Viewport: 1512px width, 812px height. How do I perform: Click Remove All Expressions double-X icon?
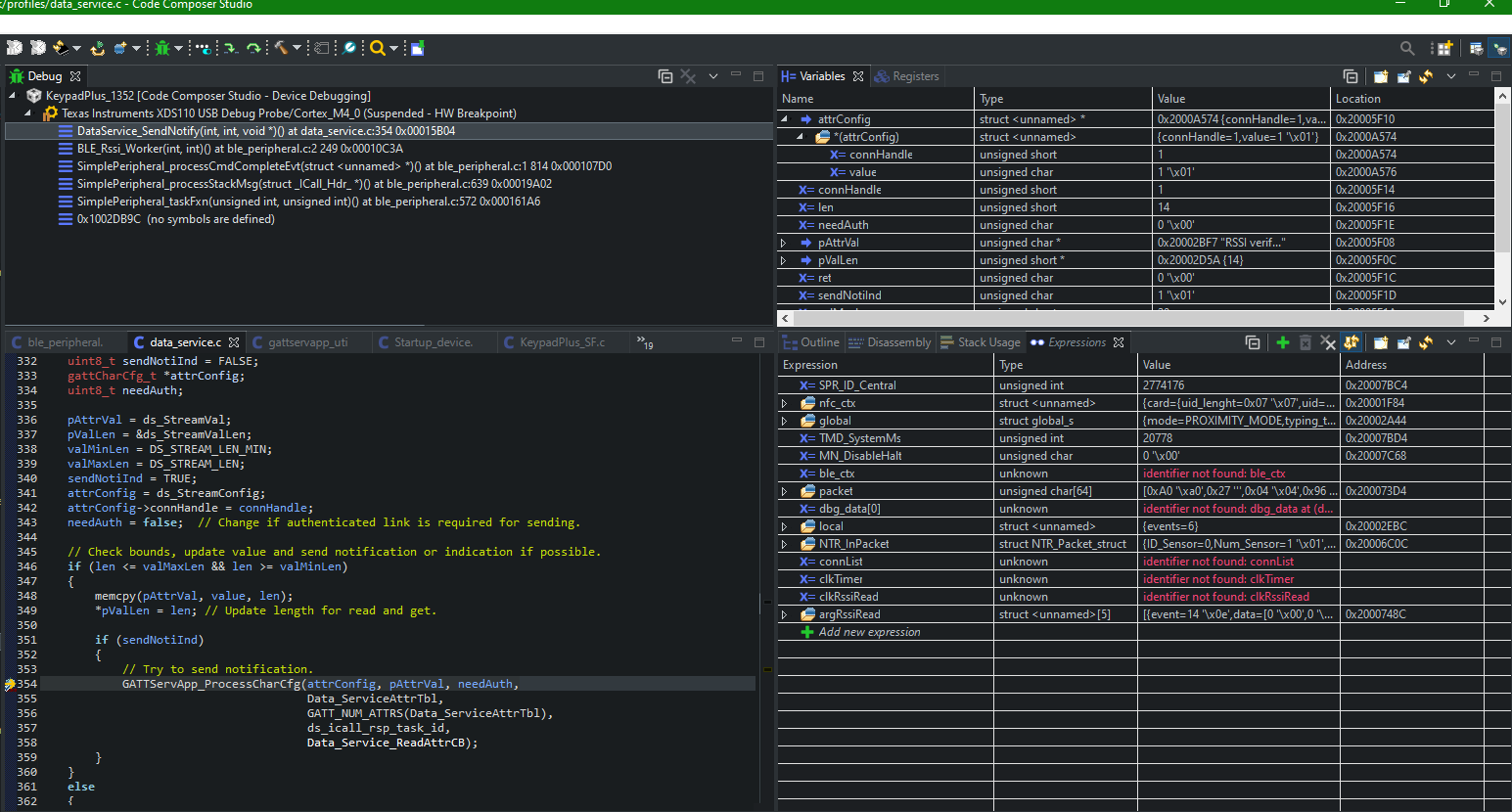(1327, 342)
